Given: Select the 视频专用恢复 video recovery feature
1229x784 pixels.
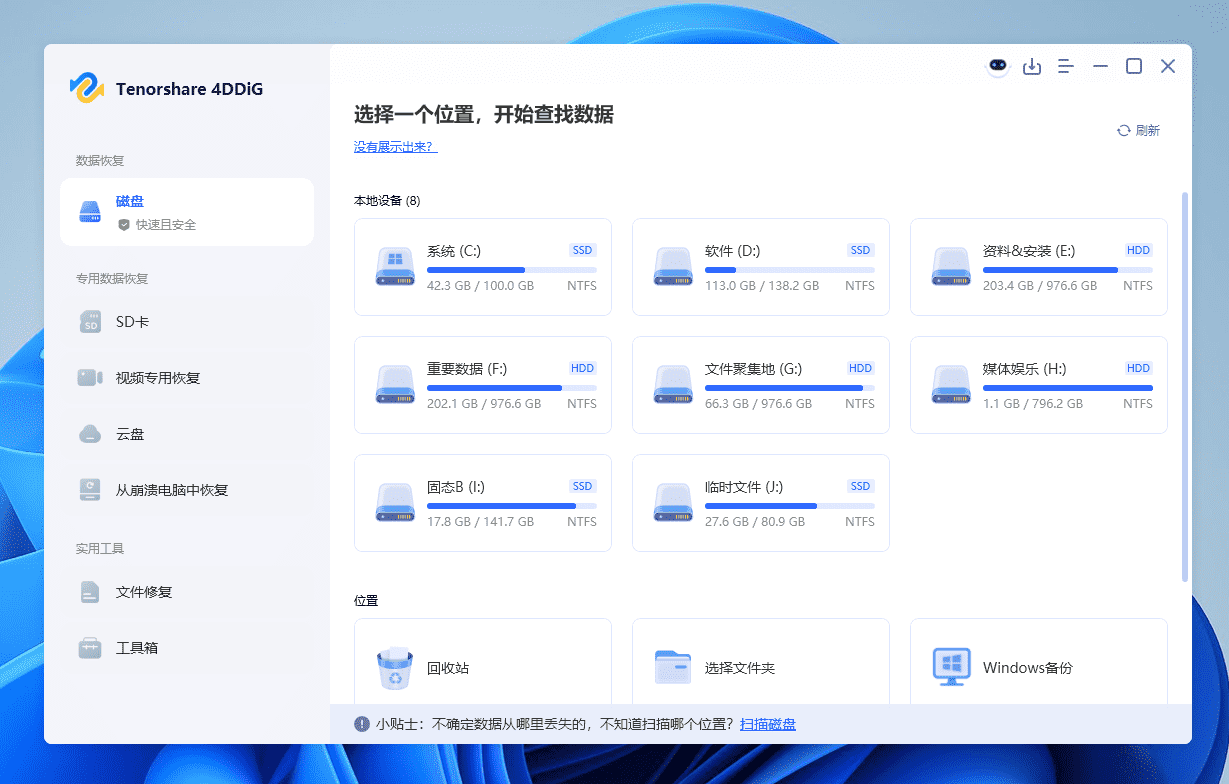Looking at the screenshot, I should 143,377.
